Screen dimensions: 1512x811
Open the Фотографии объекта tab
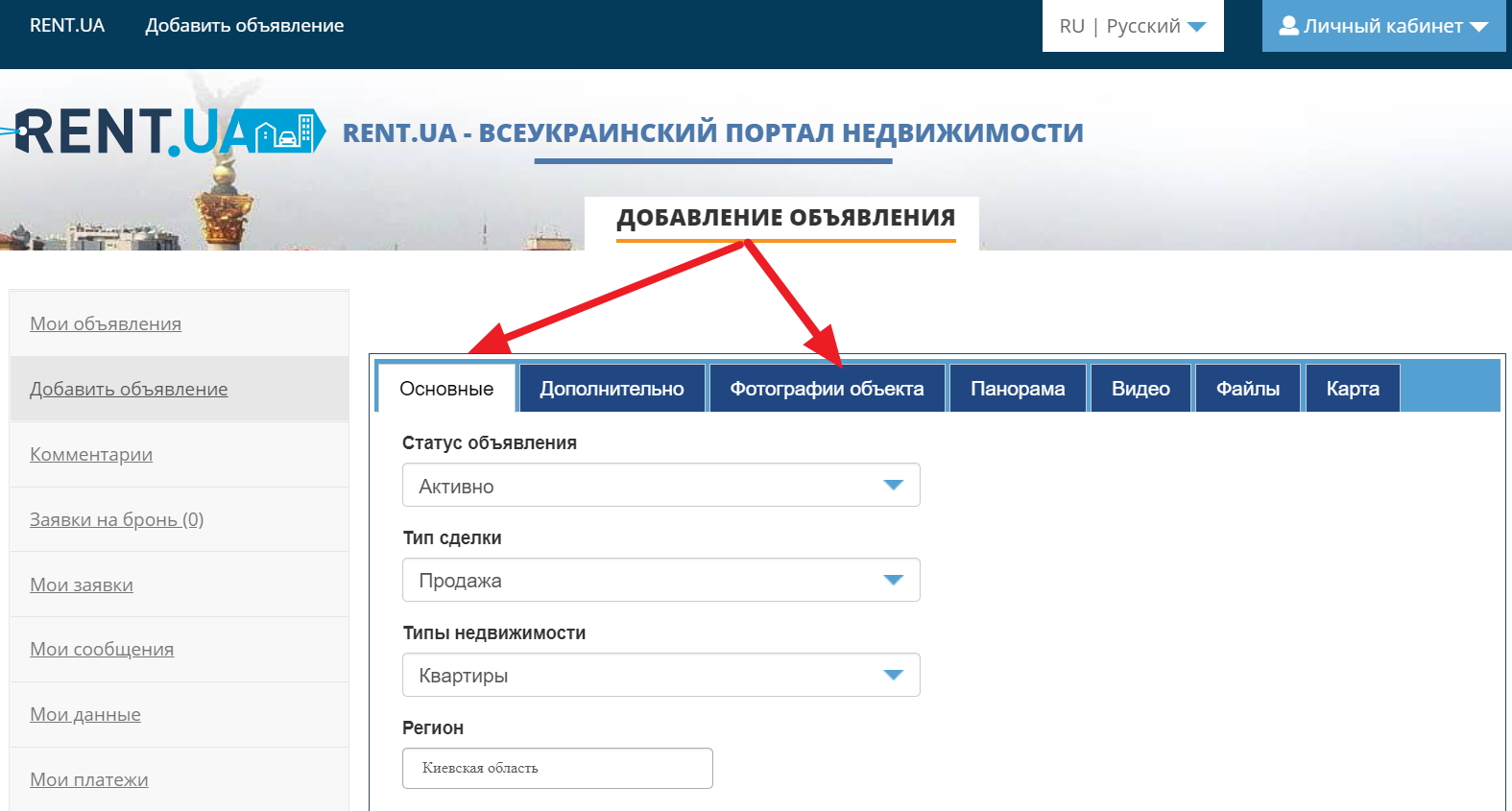pos(827,389)
